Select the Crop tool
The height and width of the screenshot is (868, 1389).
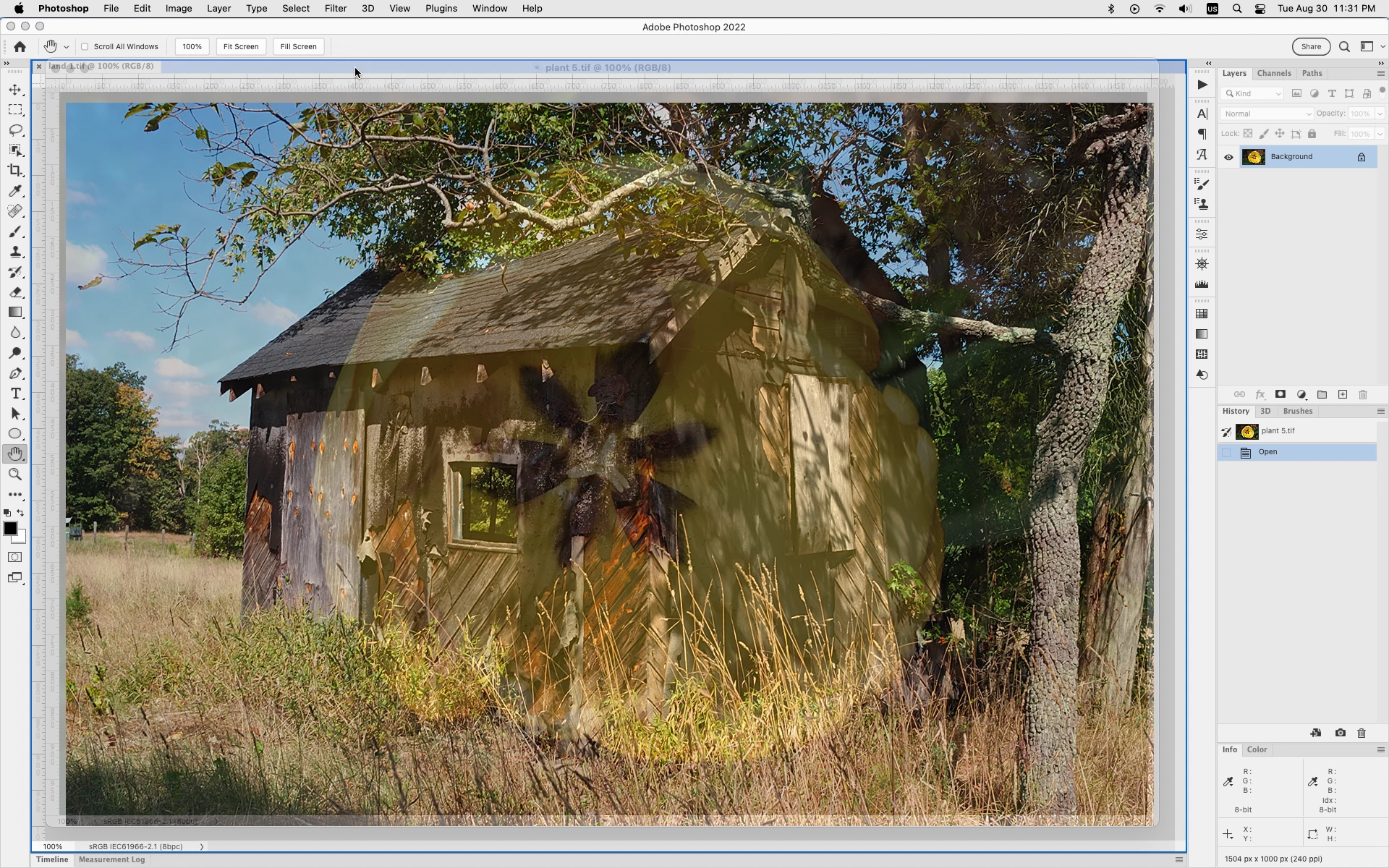pyautogui.click(x=15, y=171)
